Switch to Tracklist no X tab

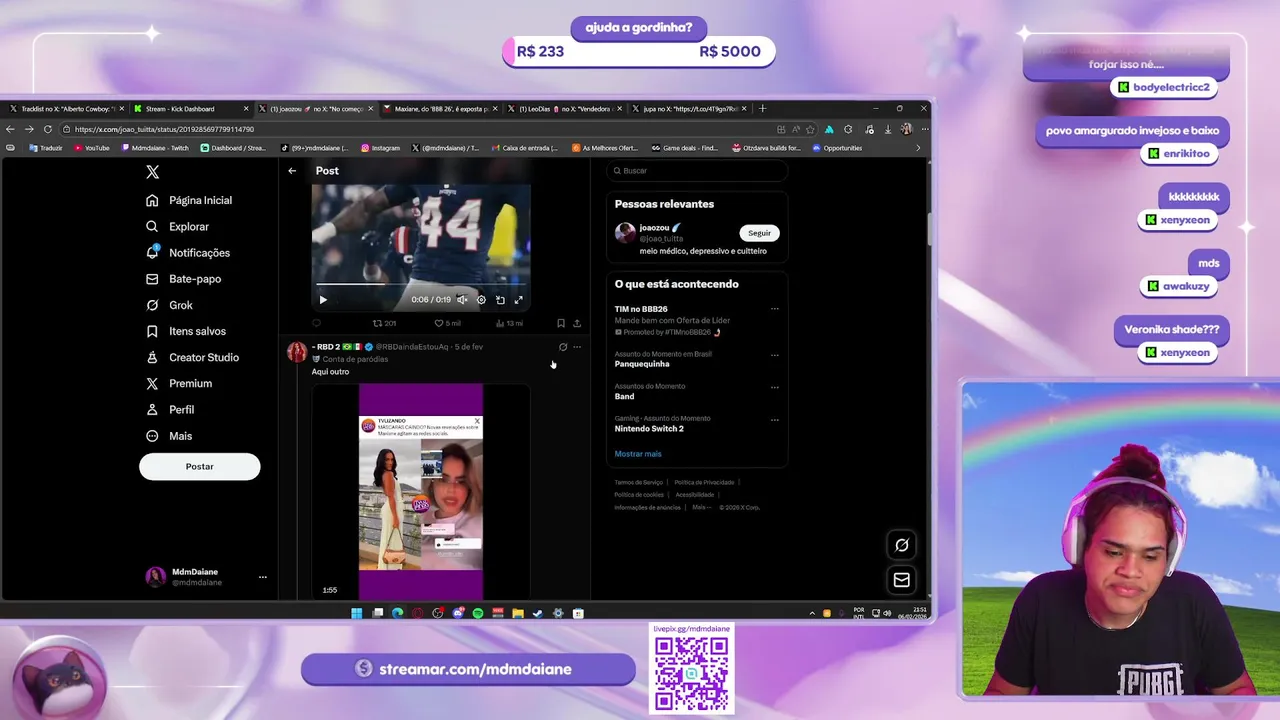(x=66, y=109)
